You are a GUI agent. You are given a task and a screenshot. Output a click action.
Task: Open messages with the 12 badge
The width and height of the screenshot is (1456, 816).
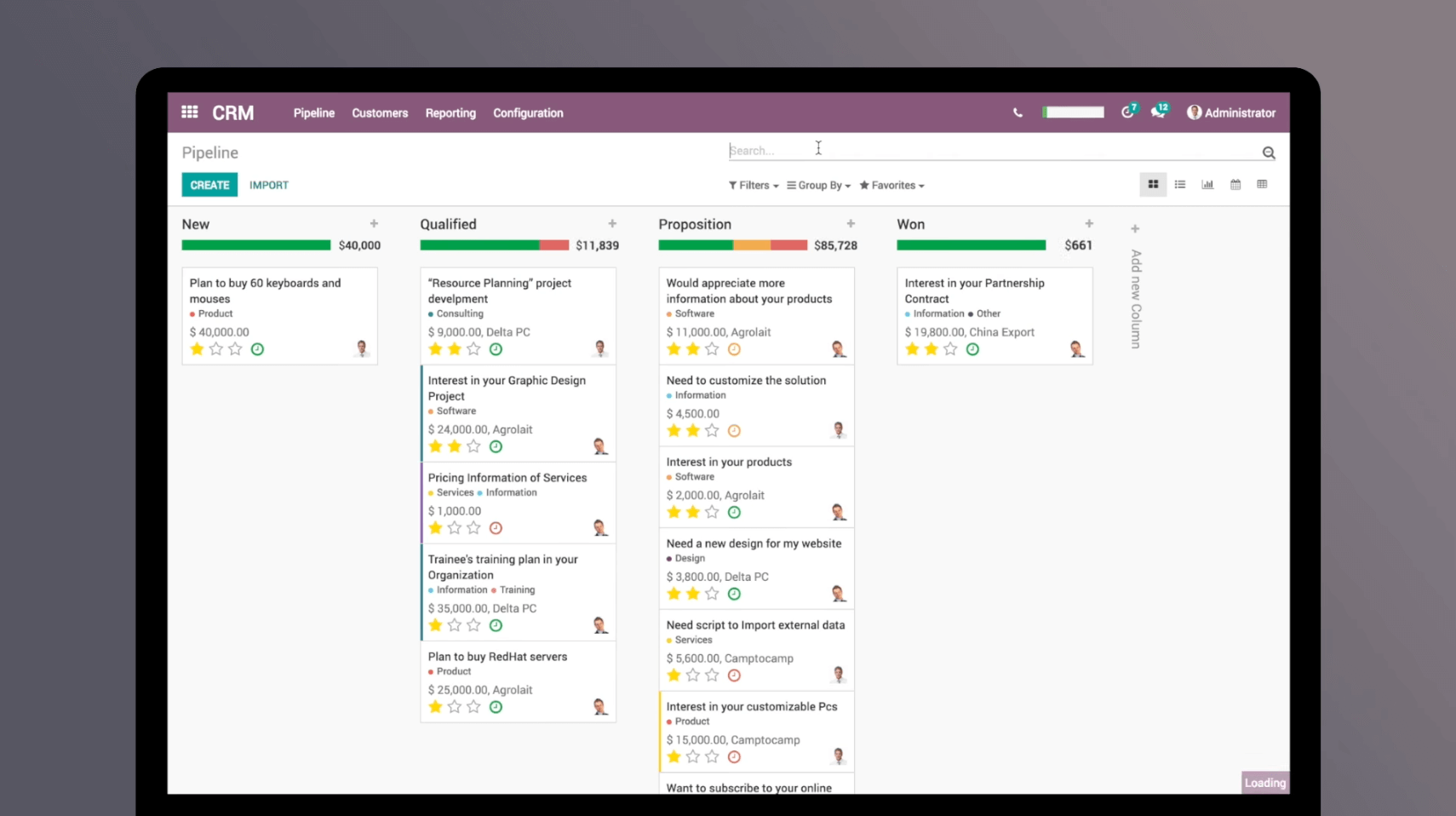1158,112
